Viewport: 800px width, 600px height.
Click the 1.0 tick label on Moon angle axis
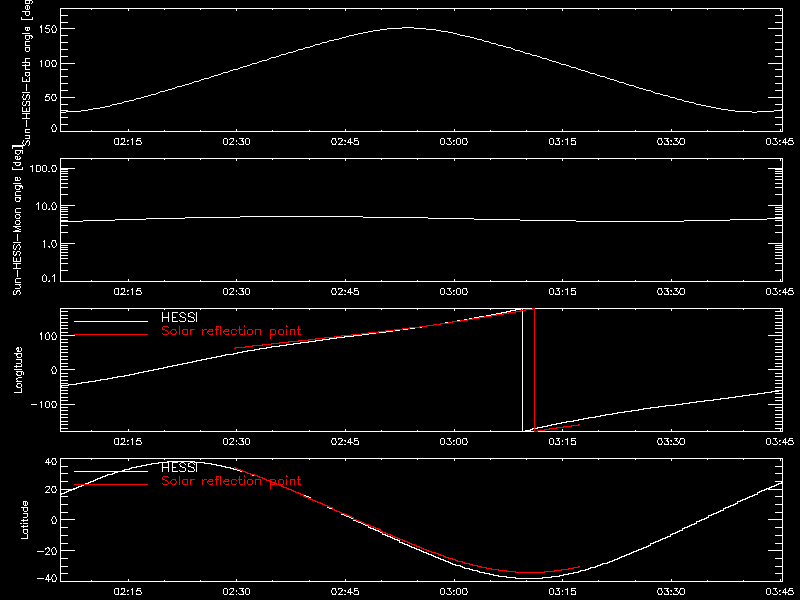pyautogui.click(x=49, y=244)
